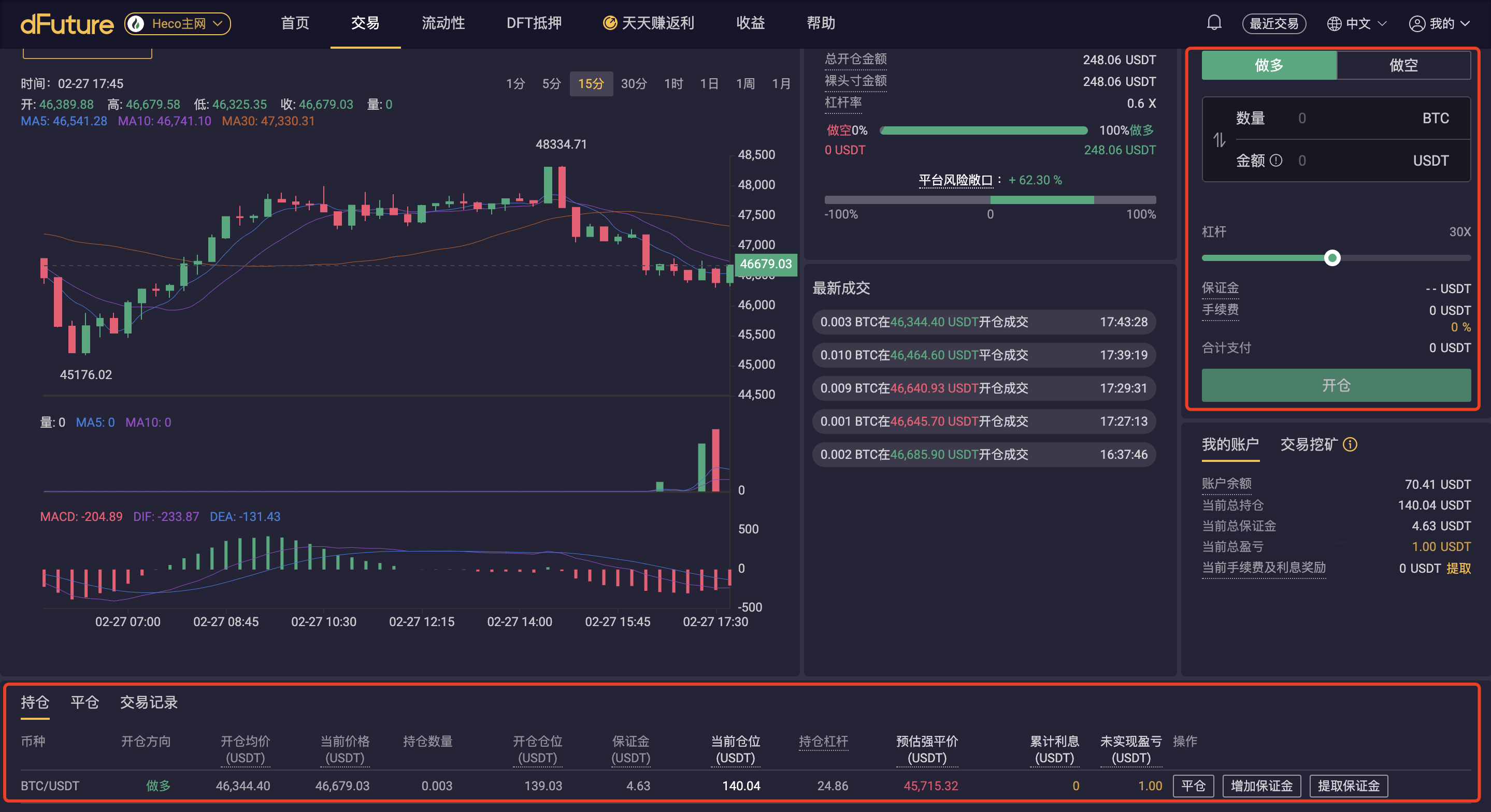Click the notification bell icon
This screenshot has width=1491, height=812.
1214,23
